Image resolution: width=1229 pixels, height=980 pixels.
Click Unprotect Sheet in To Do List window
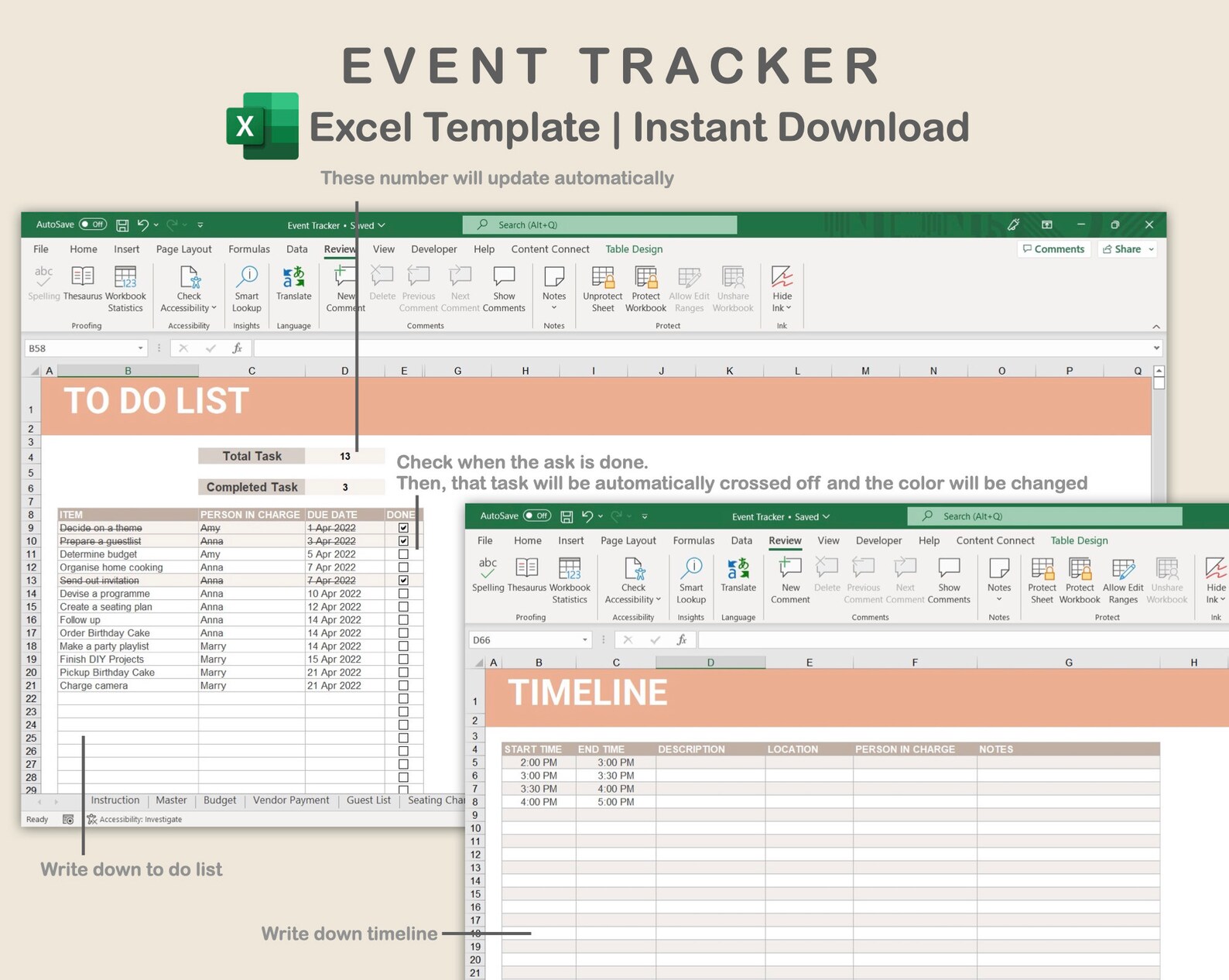603,288
